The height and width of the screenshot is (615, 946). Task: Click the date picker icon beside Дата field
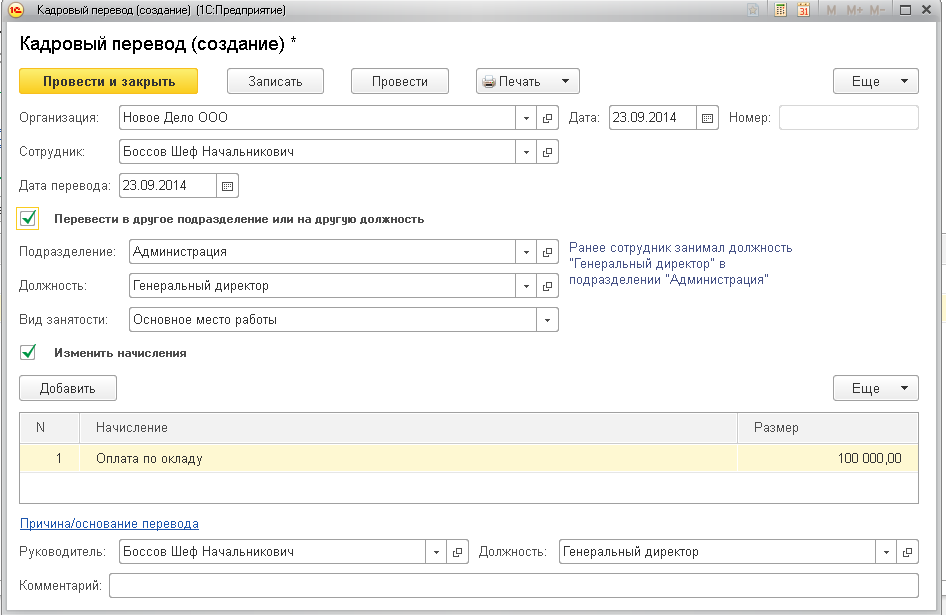pos(708,118)
